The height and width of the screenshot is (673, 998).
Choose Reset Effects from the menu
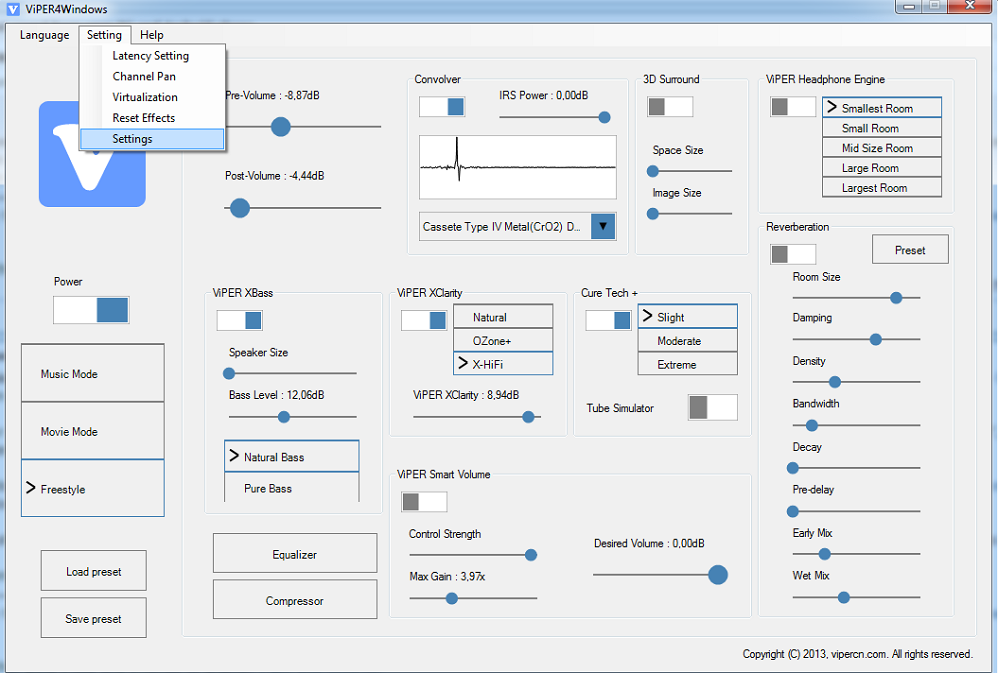coord(152,118)
